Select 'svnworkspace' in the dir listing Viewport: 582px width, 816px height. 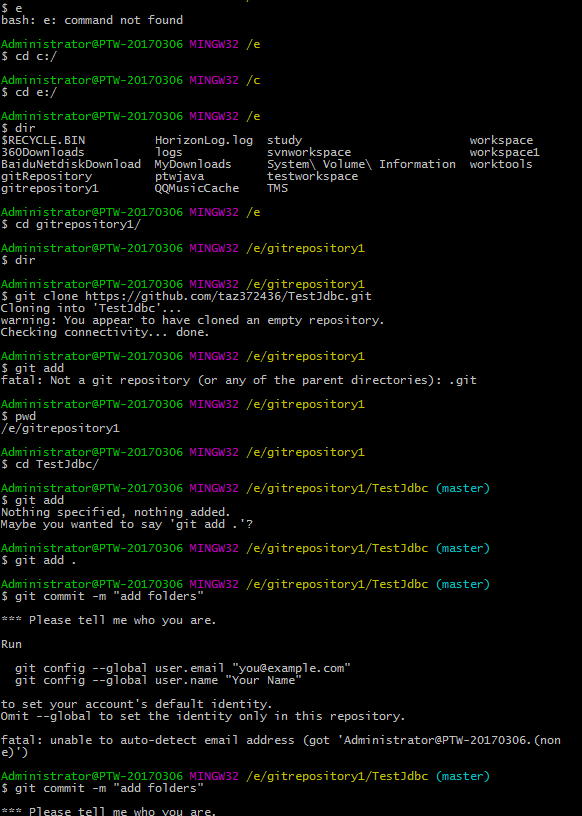309,152
